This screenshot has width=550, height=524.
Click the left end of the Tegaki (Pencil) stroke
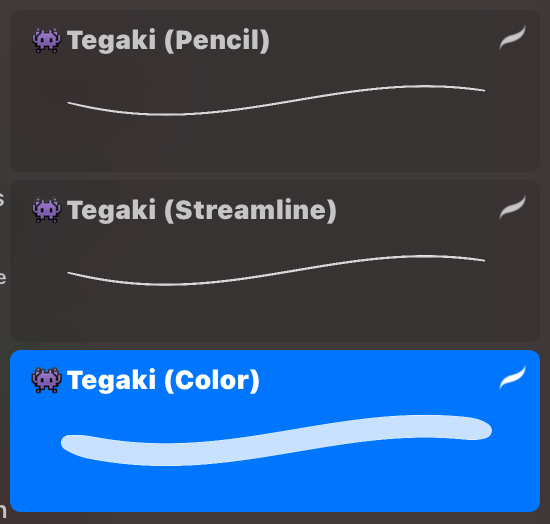click(69, 103)
